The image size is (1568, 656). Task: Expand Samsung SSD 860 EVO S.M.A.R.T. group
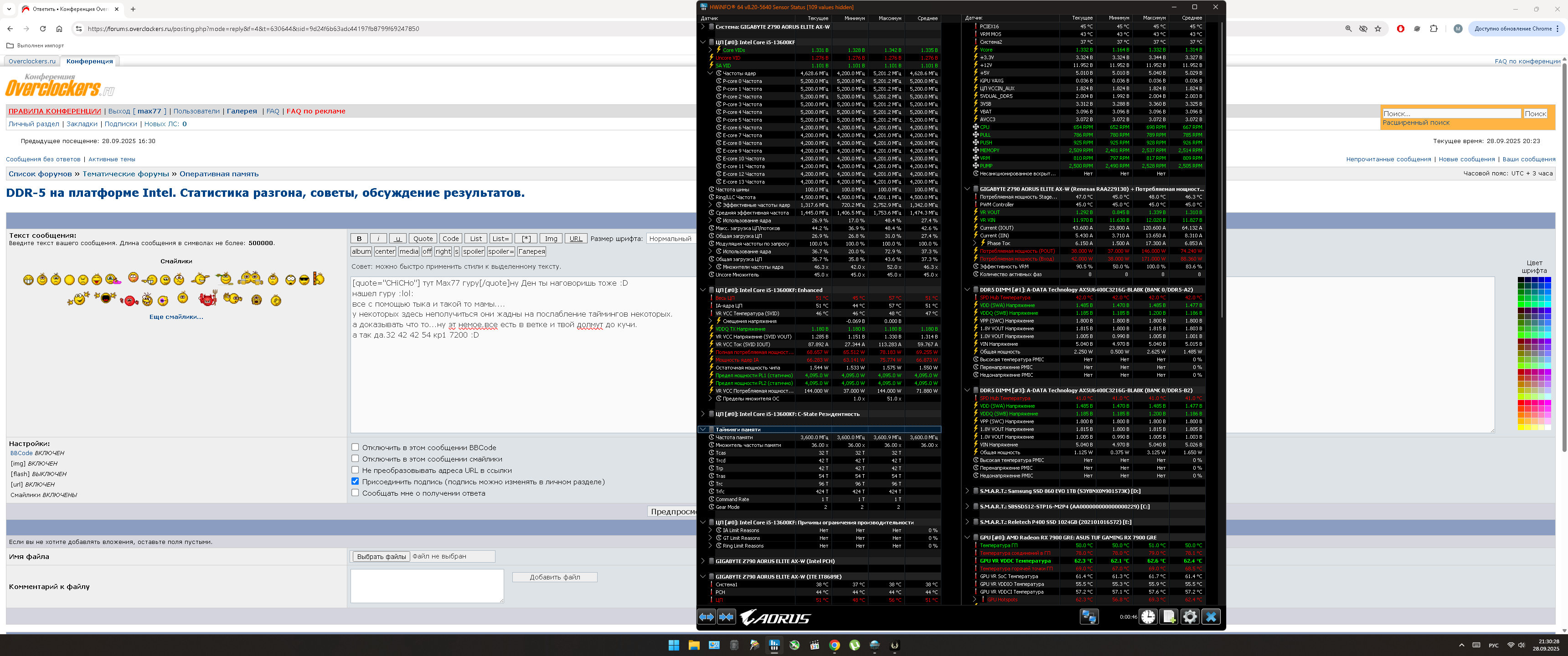[x=967, y=491]
